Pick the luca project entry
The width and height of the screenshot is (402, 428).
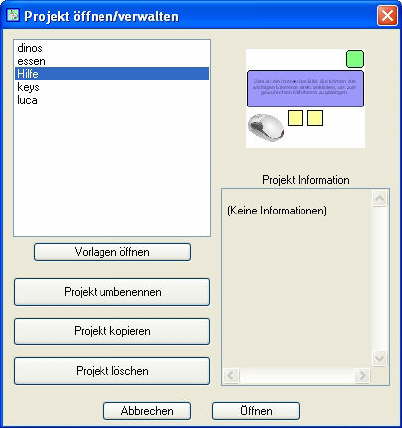pos(112,100)
